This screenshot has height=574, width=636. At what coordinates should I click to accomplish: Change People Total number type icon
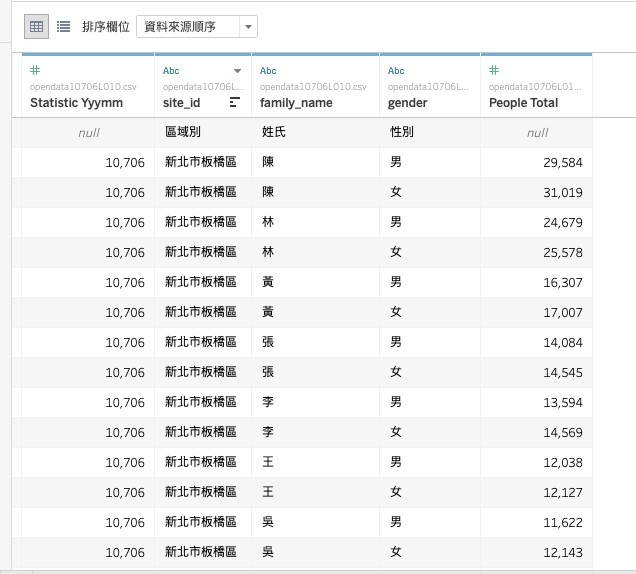[x=494, y=70]
